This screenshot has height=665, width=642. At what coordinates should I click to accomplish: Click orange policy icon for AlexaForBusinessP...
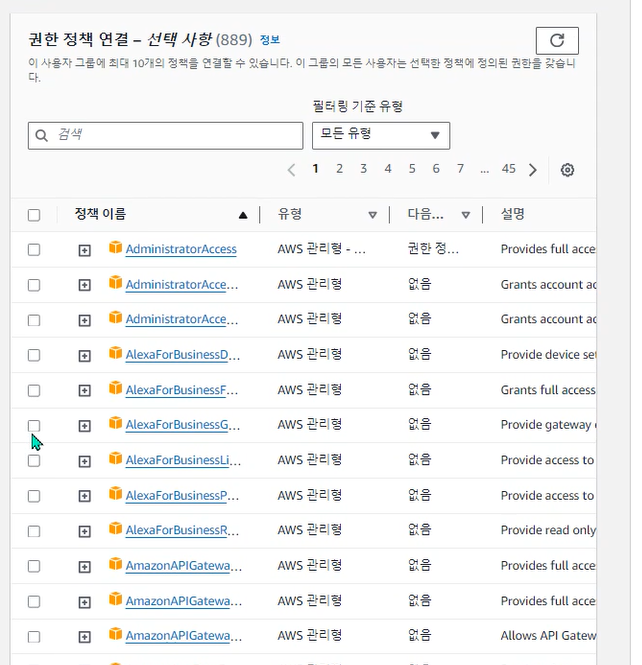pyautogui.click(x=115, y=493)
